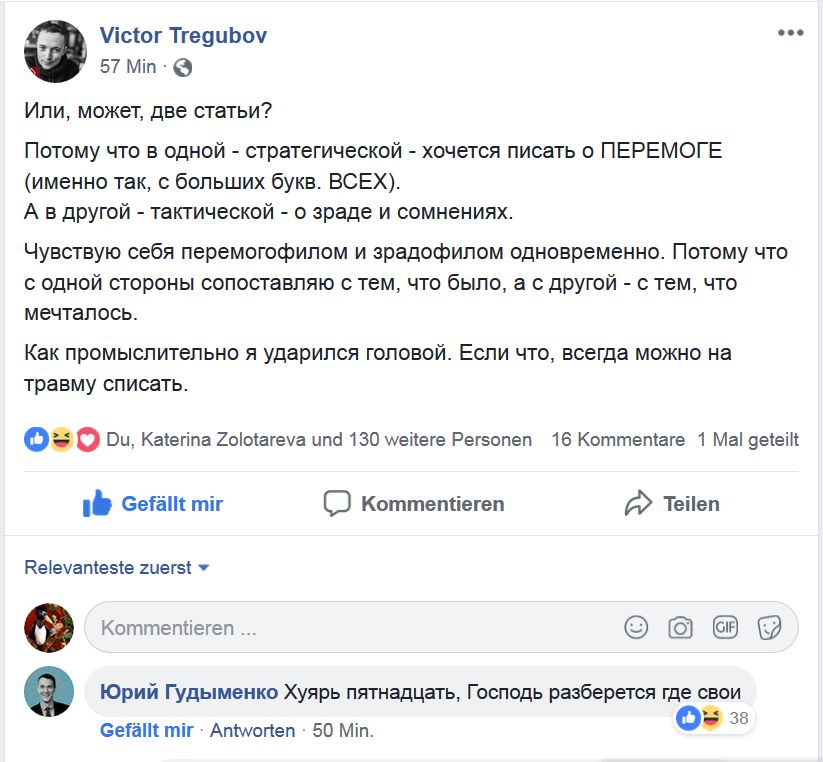Screen dimensions: 823x762
Task: Click Victor Tregubov's profile picture
Action: 54,51
